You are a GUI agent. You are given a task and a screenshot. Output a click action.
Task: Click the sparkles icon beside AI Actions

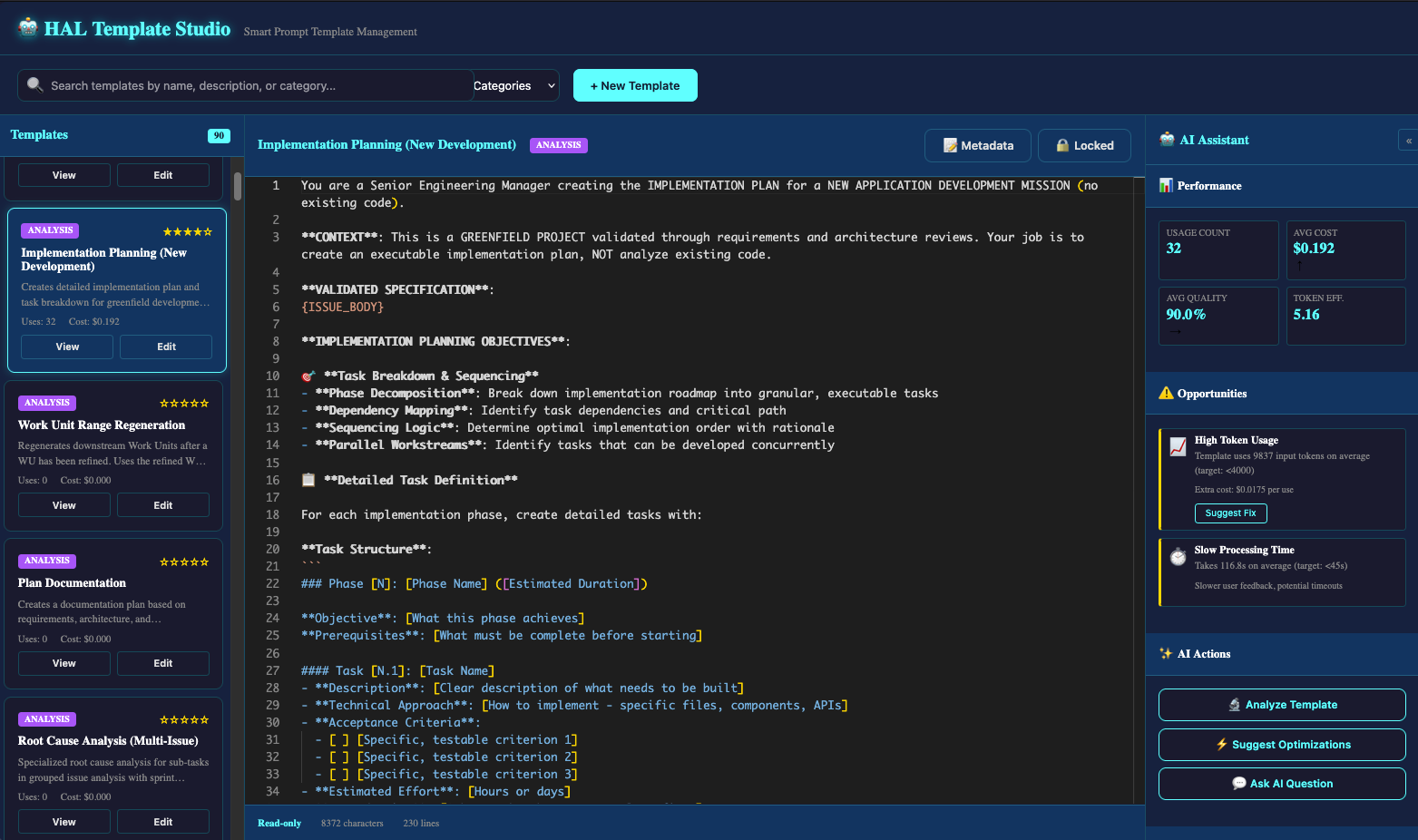[1165, 653]
